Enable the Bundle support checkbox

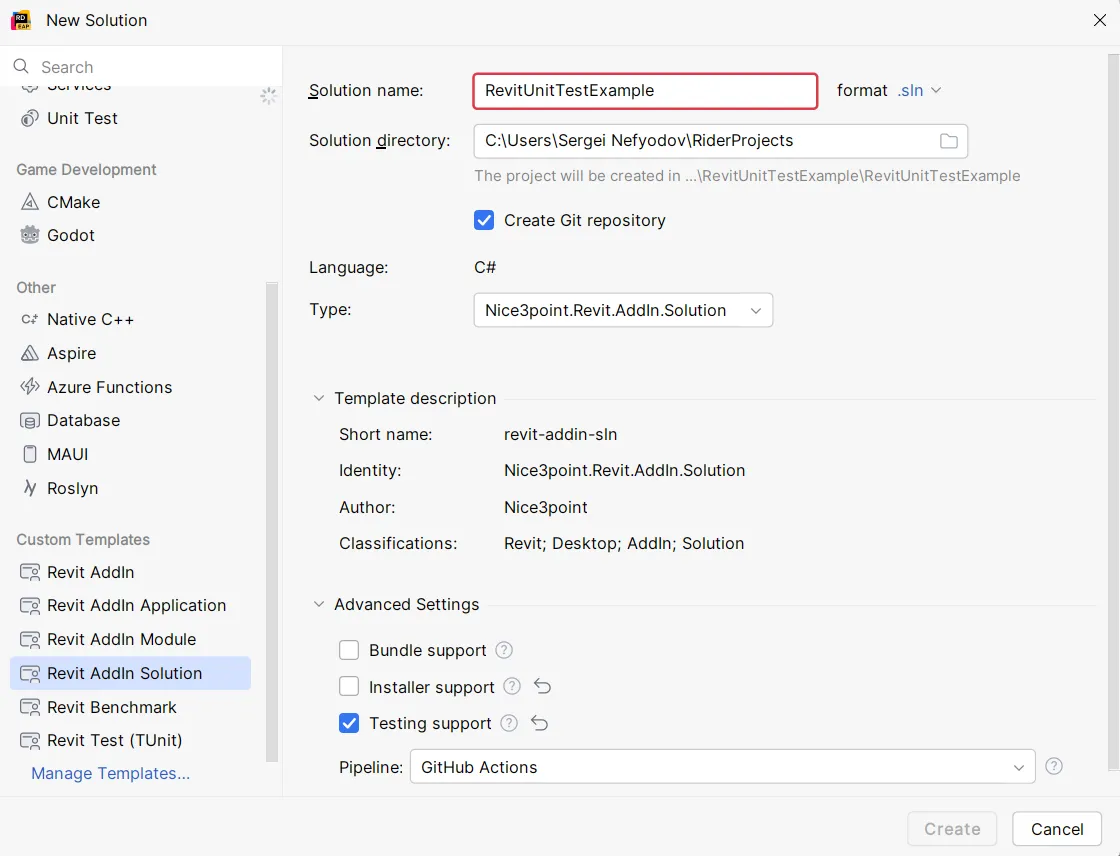[349, 650]
